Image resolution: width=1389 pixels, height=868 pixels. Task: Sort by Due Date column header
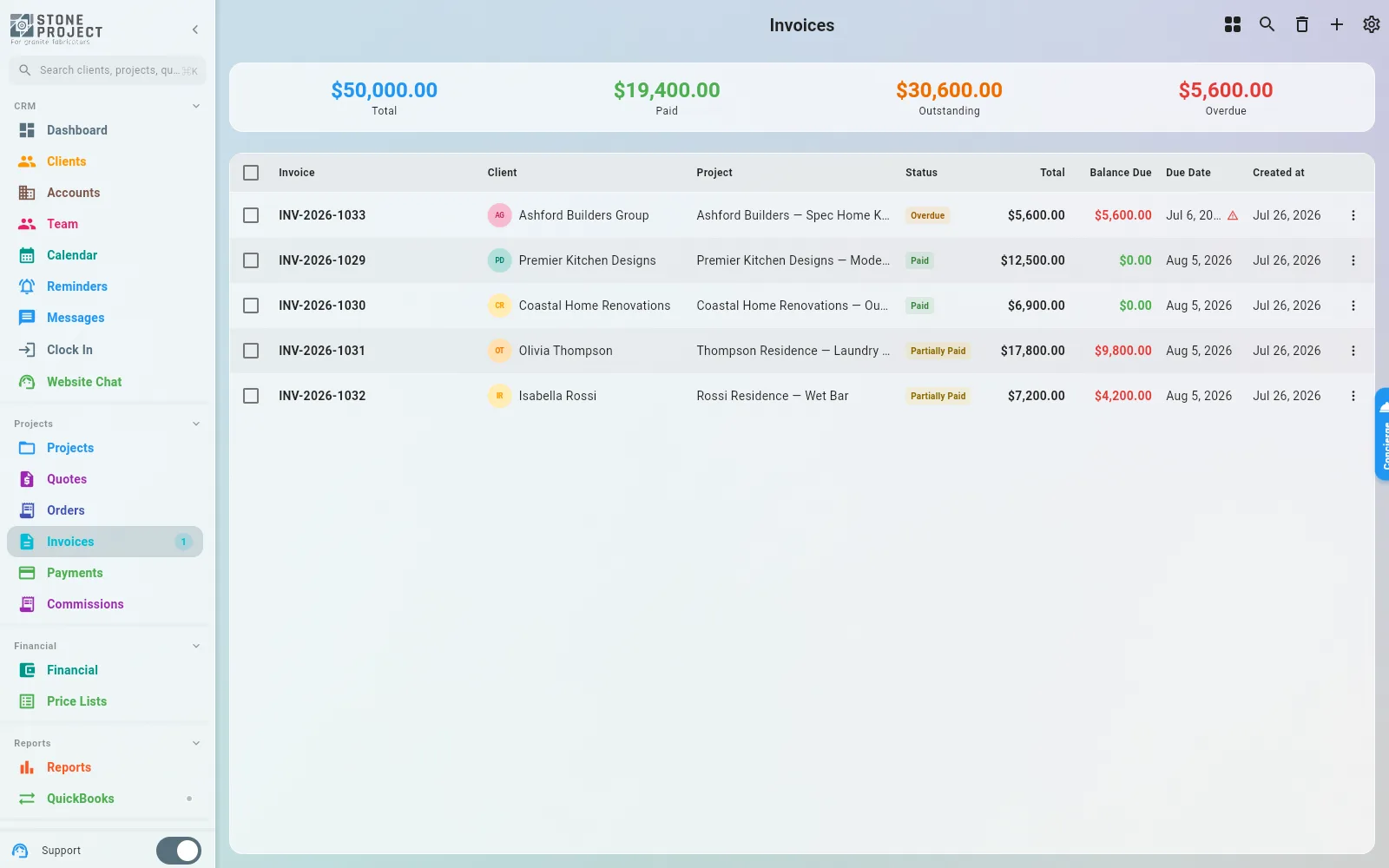[1188, 173]
